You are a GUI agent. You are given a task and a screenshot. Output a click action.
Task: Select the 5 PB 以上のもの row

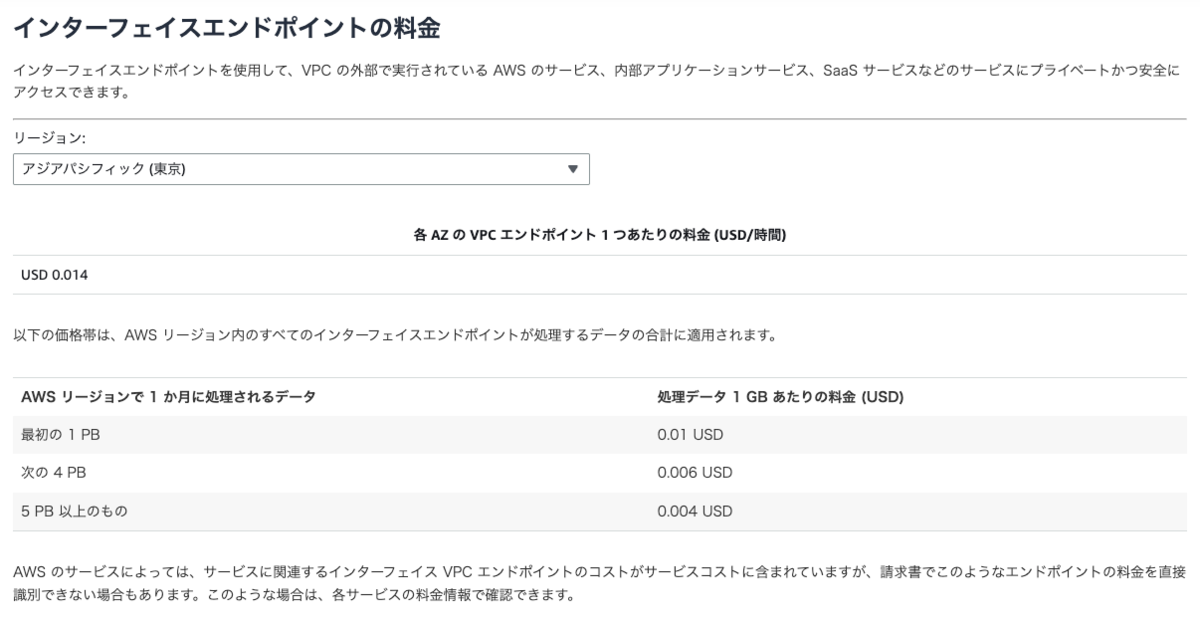(599, 511)
